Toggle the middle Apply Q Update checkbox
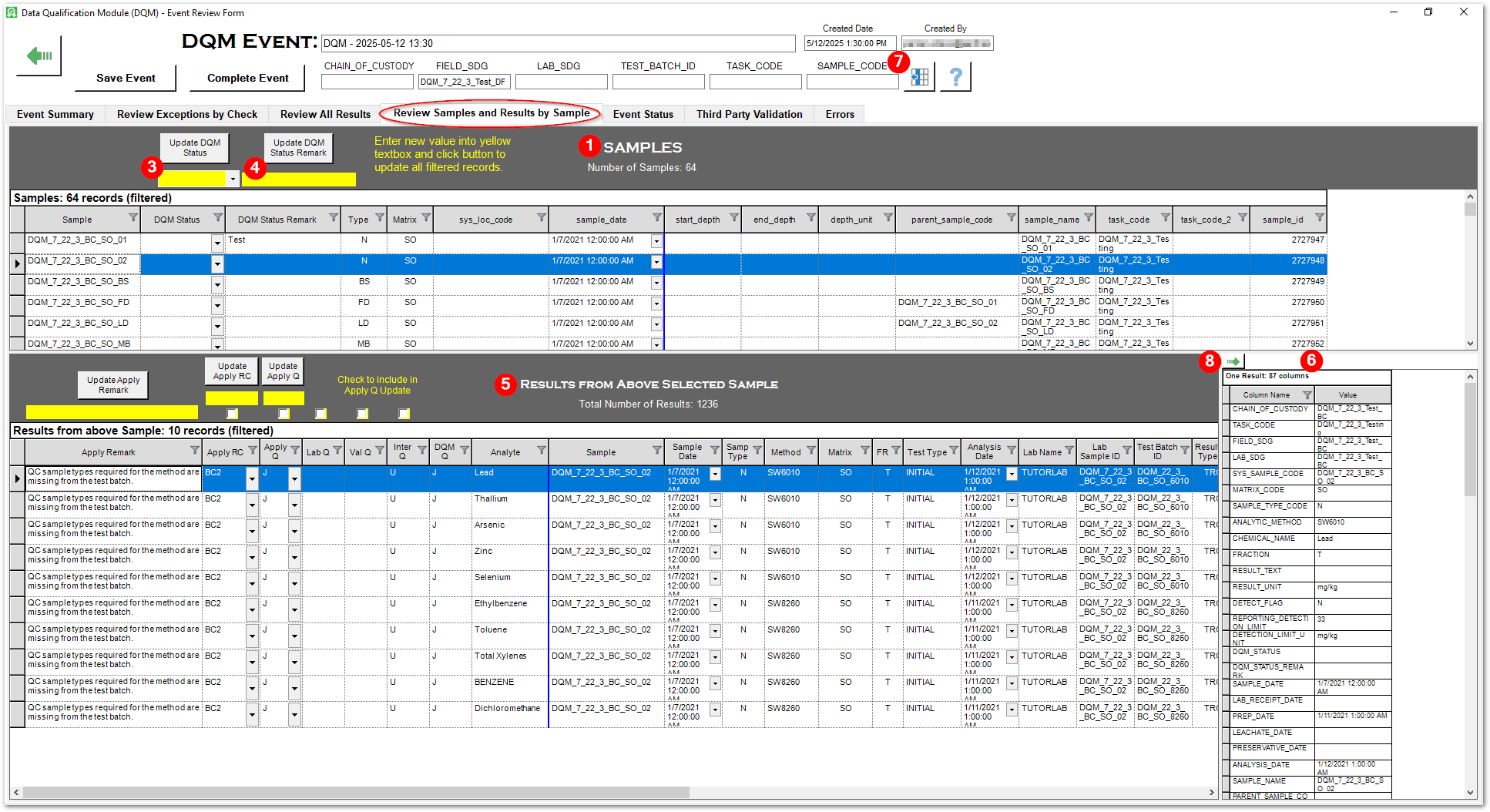The image size is (1490, 812). click(320, 413)
